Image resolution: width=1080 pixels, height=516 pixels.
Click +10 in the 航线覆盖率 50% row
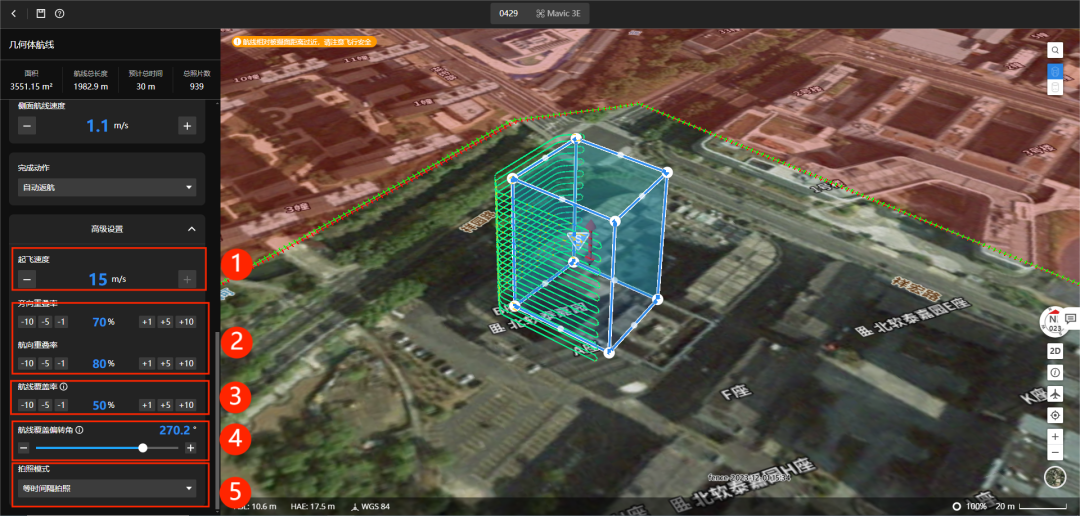[186, 404]
